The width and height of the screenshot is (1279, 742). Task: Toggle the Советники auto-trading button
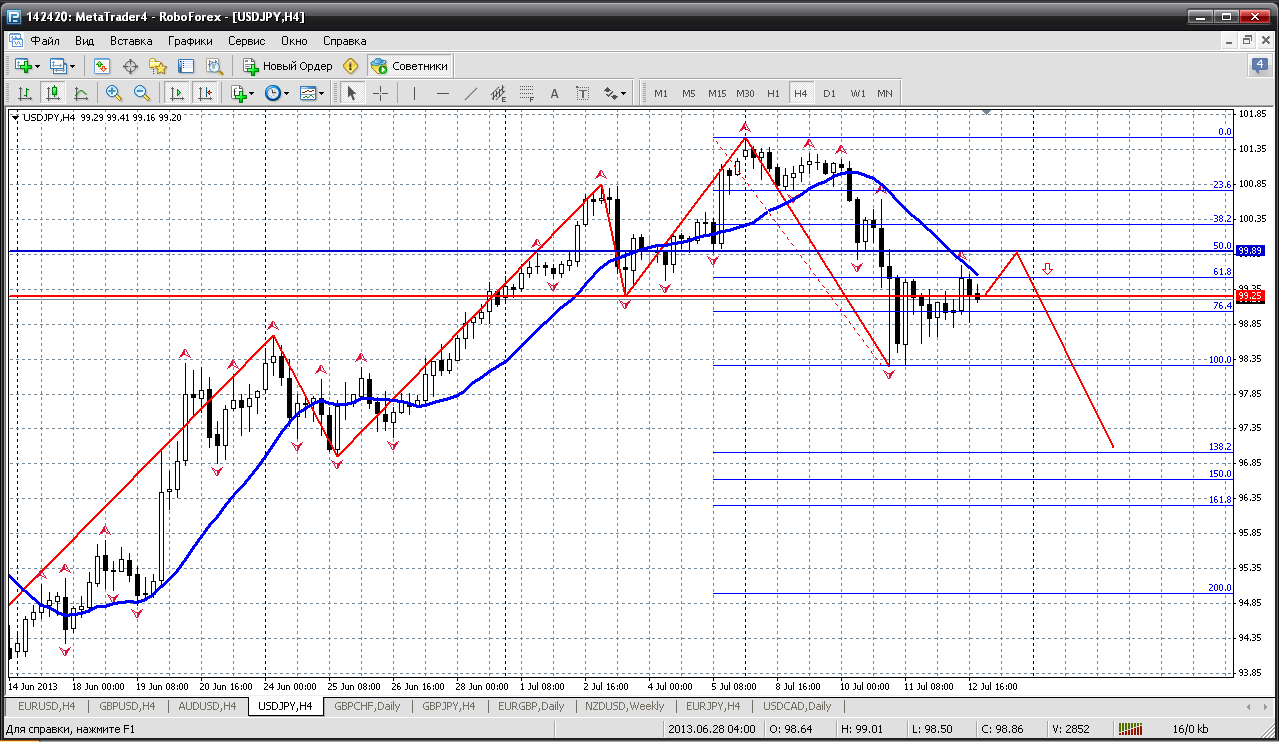[409, 66]
